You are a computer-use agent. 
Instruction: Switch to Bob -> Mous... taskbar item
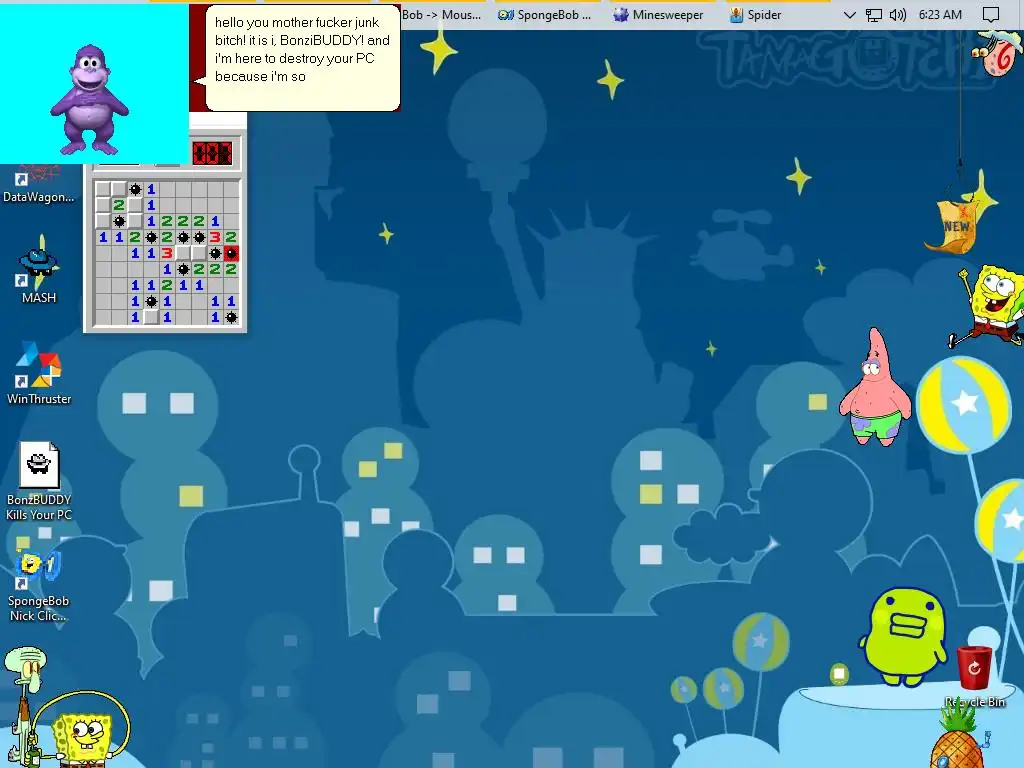tap(441, 14)
